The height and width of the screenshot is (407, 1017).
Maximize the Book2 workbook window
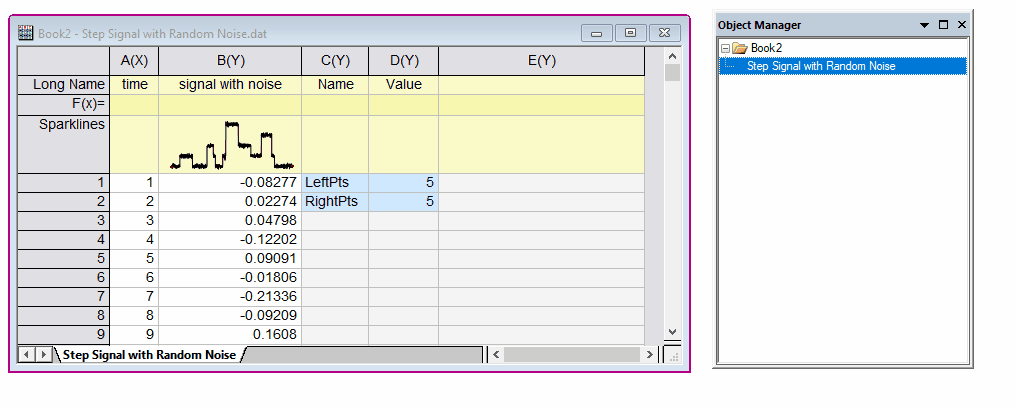tap(630, 33)
